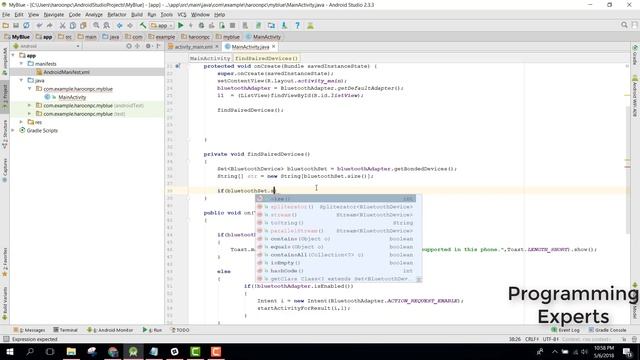The height and width of the screenshot is (360, 640).
Task: Open the TODO tool window
Action: tap(180, 330)
